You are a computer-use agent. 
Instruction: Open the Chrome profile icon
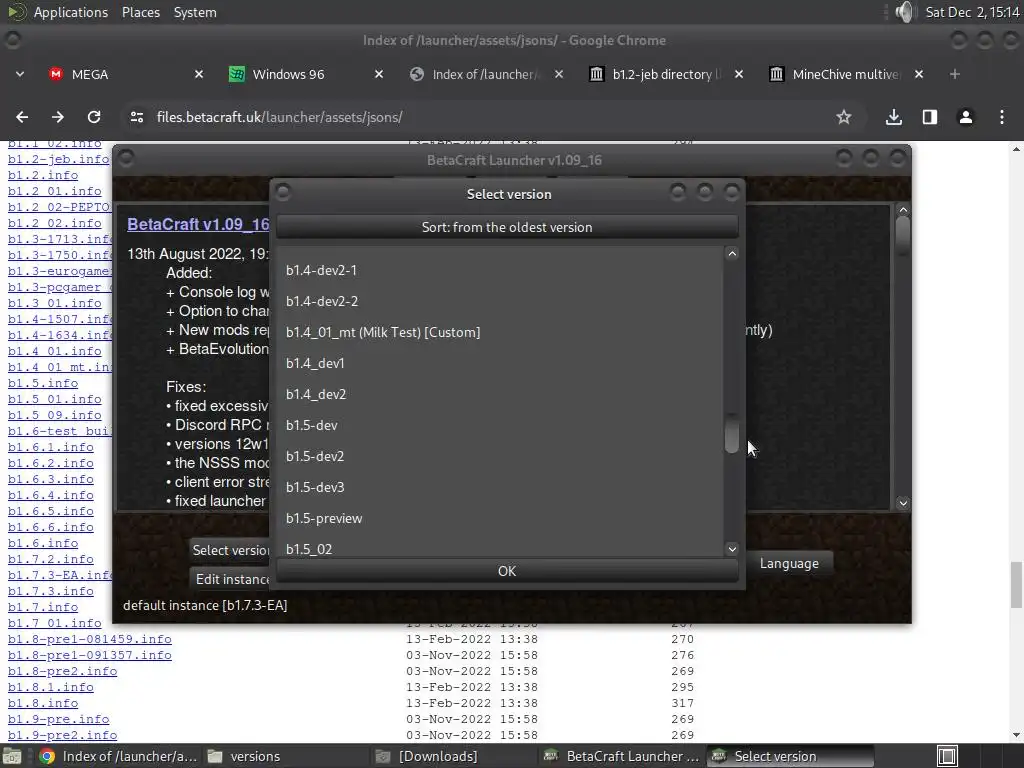point(965,117)
